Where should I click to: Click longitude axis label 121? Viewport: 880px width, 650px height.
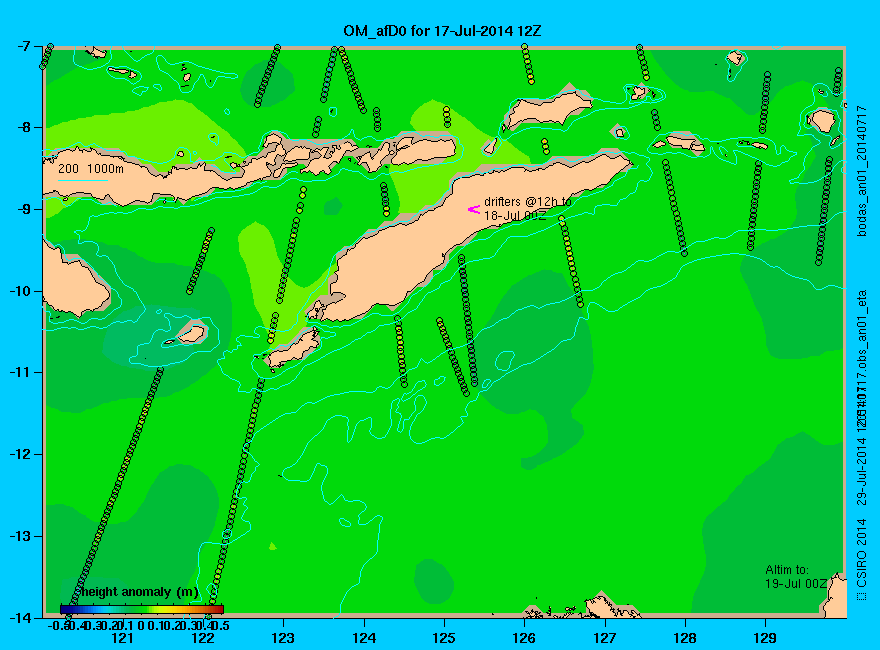122,638
